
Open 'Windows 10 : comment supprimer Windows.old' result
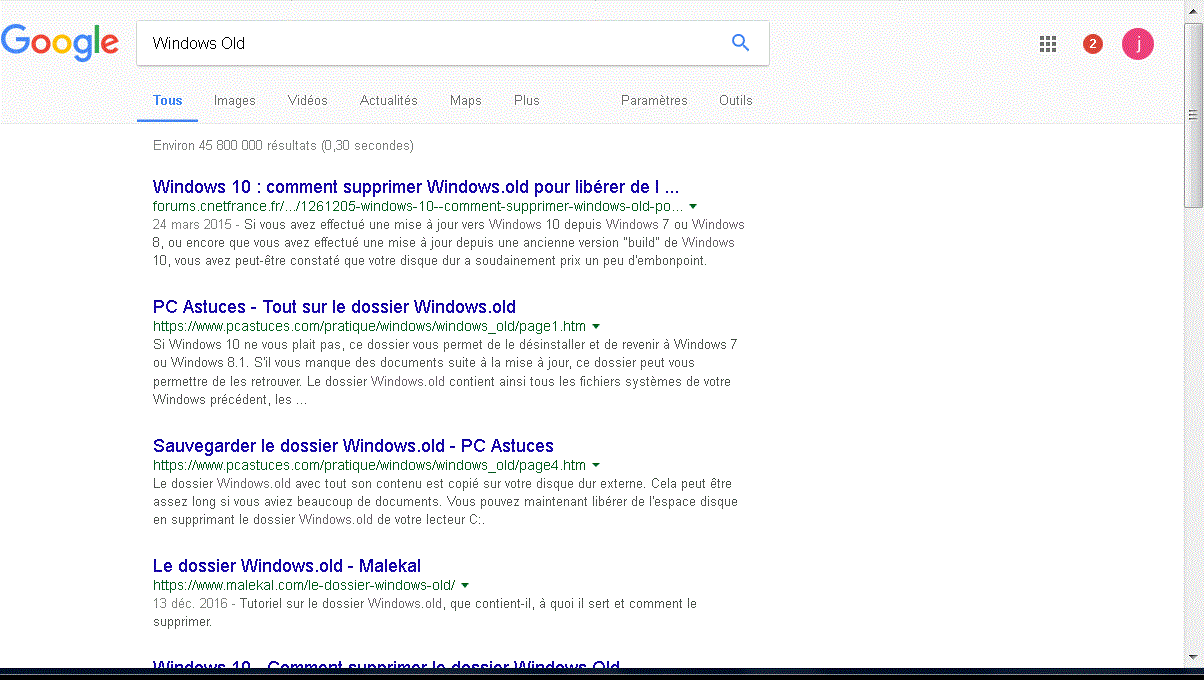tap(416, 187)
